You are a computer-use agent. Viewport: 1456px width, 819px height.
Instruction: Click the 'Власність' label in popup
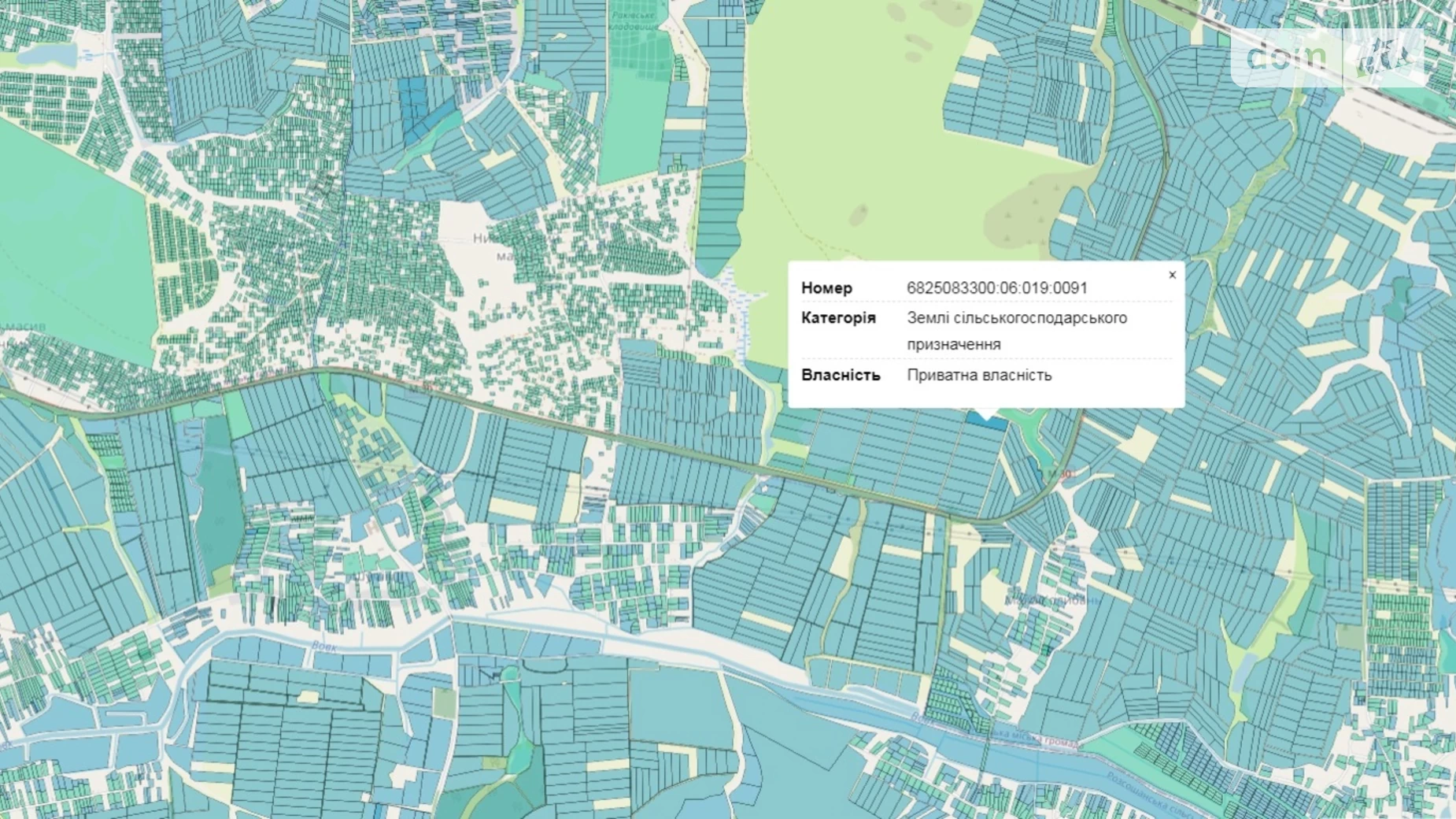point(841,375)
